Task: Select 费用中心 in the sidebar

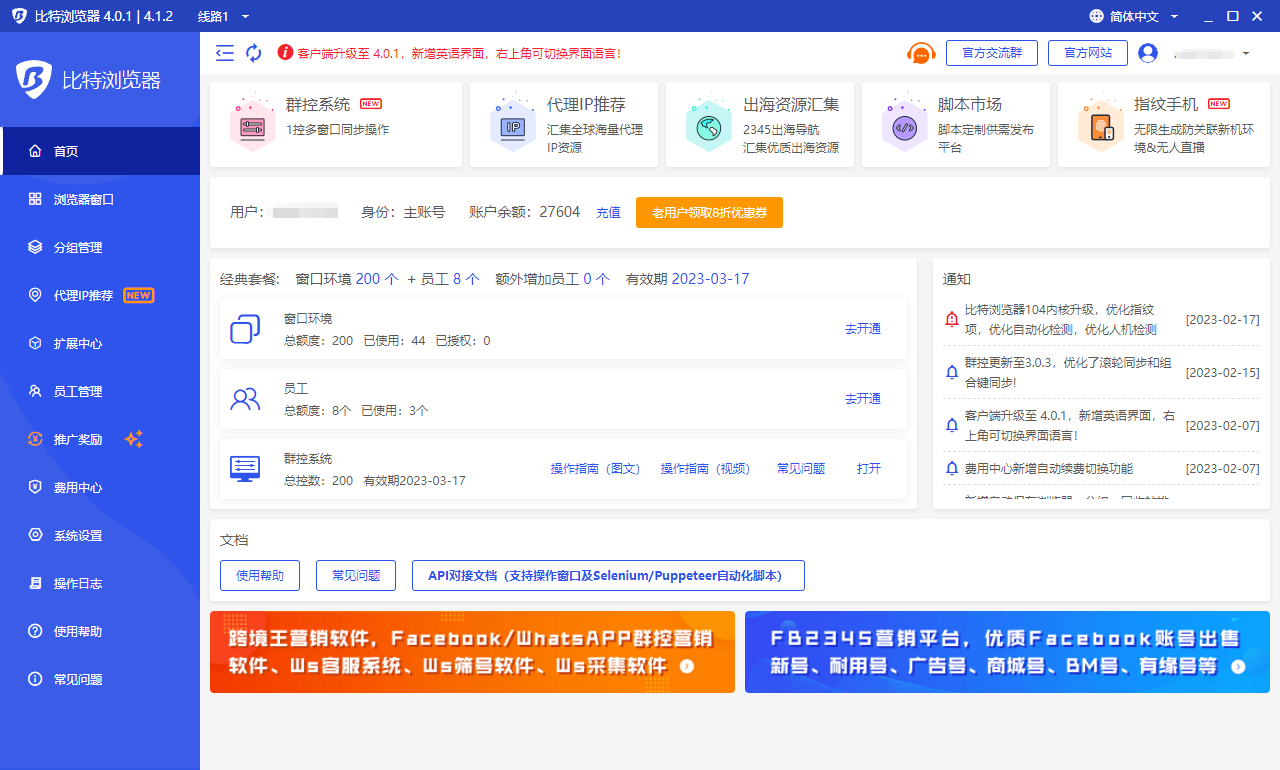Action: [78, 488]
